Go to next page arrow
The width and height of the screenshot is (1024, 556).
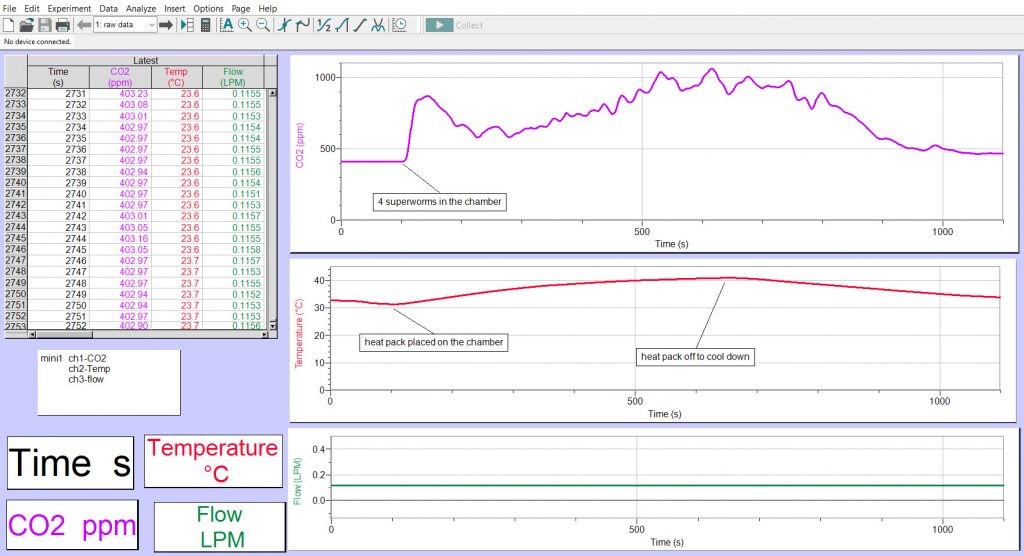167,25
